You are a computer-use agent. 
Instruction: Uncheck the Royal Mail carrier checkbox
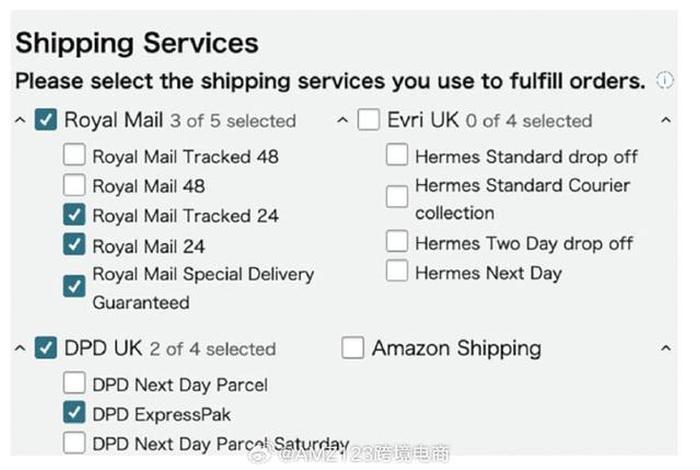click(46, 120)
